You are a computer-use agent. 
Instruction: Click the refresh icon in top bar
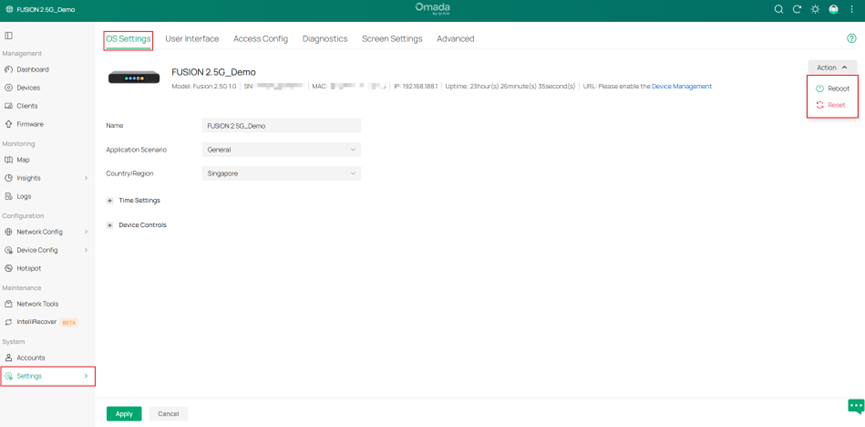(x=797, y=9)
